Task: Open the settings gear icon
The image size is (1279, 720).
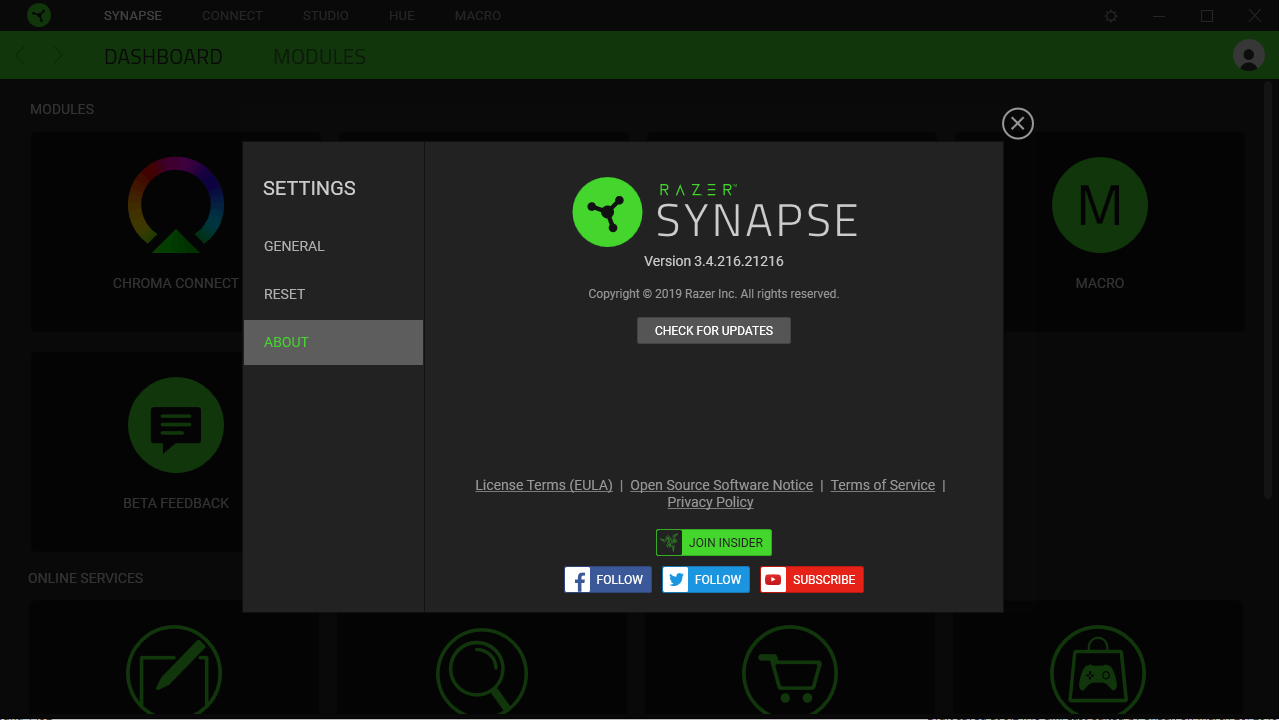Action: [x=1111, y=16]
